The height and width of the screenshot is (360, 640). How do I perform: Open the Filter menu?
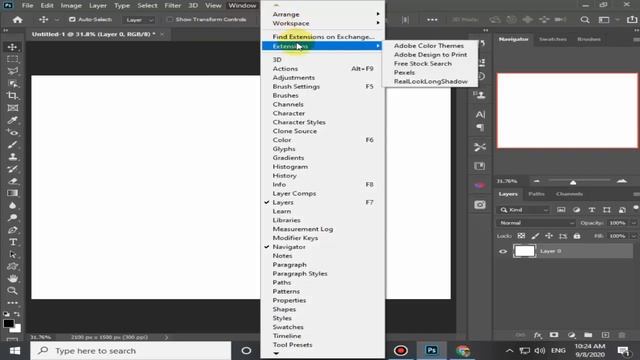[x=172, y=6]
